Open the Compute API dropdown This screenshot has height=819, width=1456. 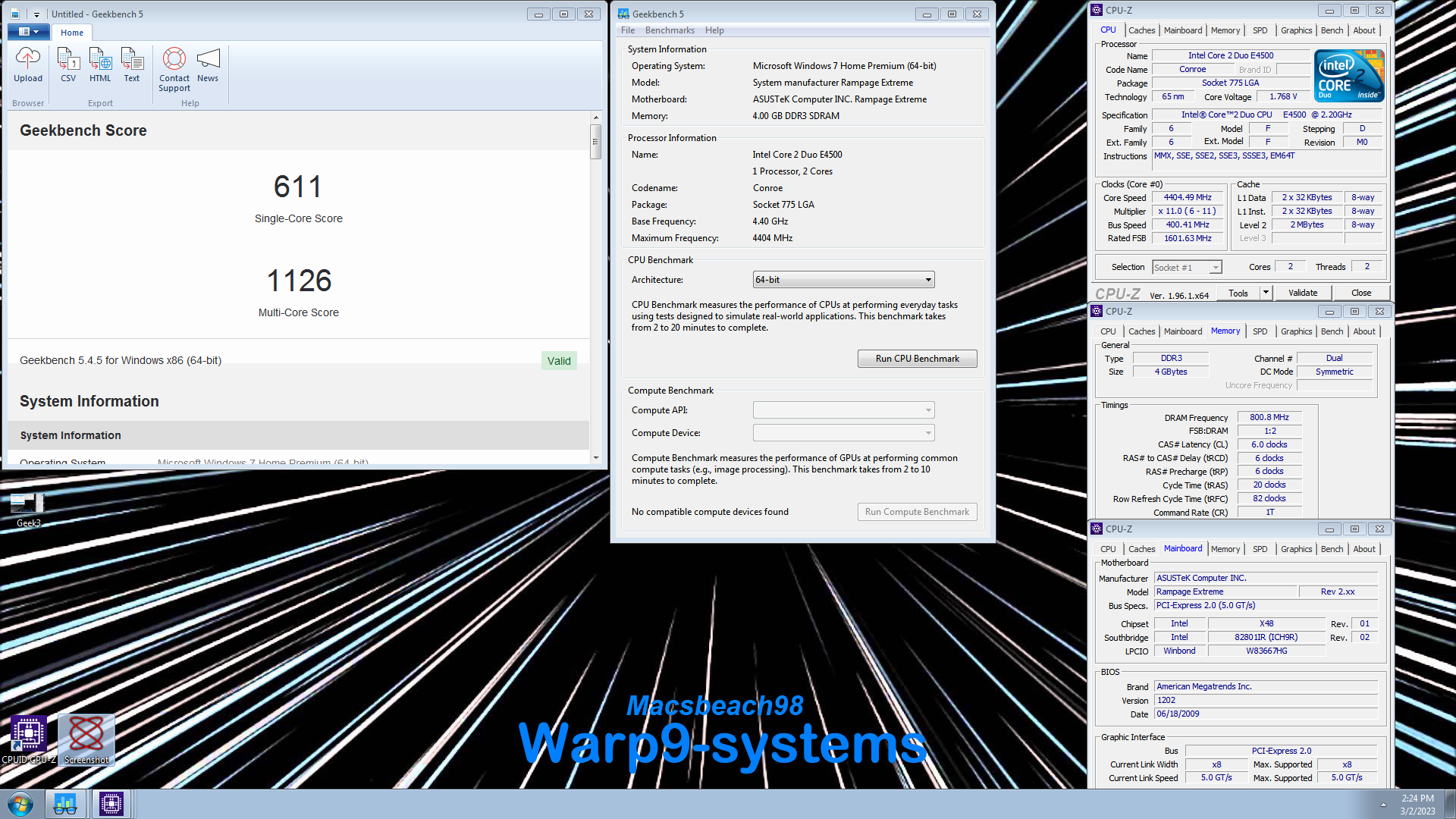point(843,410)
